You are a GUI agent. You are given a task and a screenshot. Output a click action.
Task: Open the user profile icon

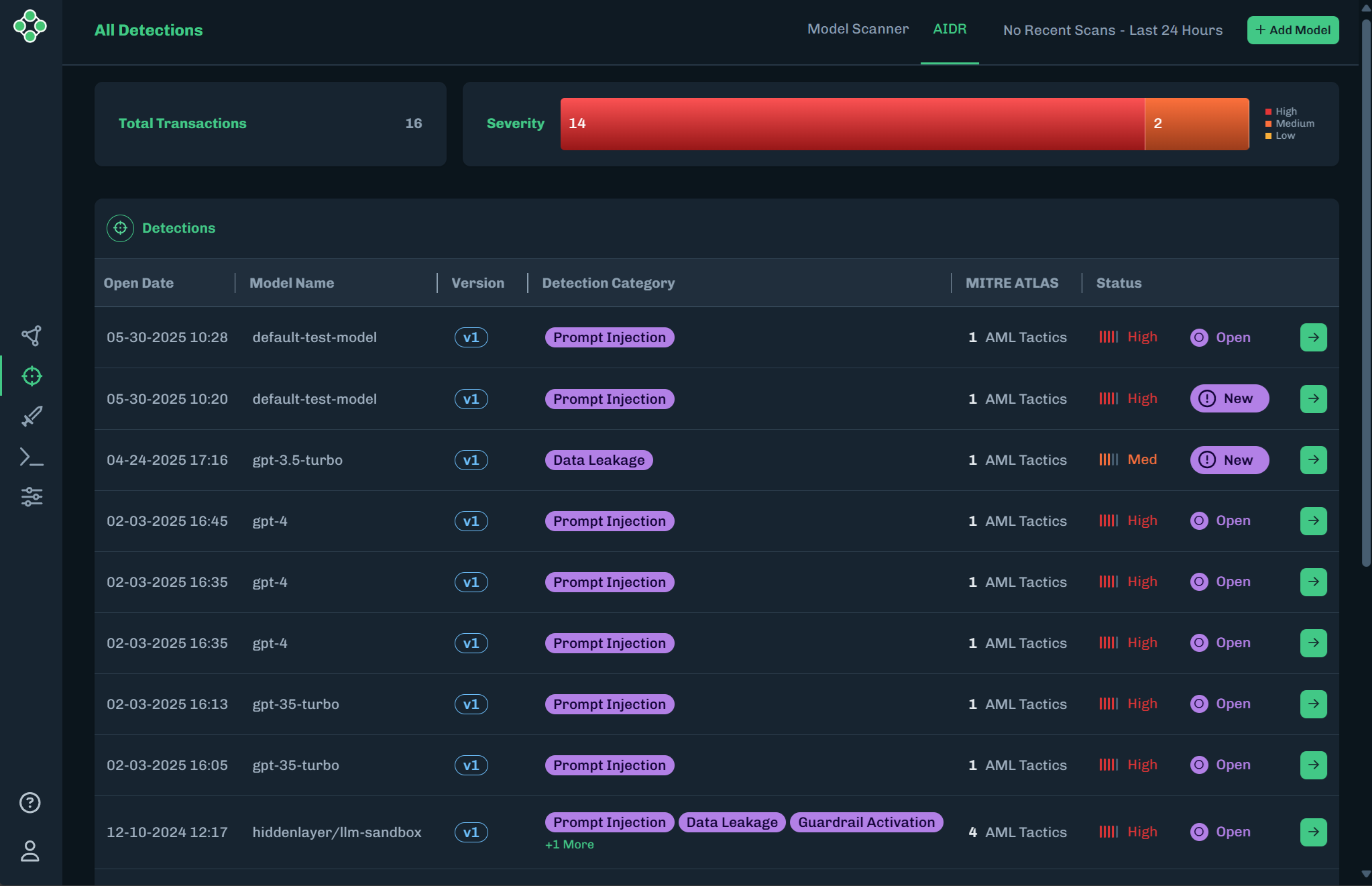[30, 851]
